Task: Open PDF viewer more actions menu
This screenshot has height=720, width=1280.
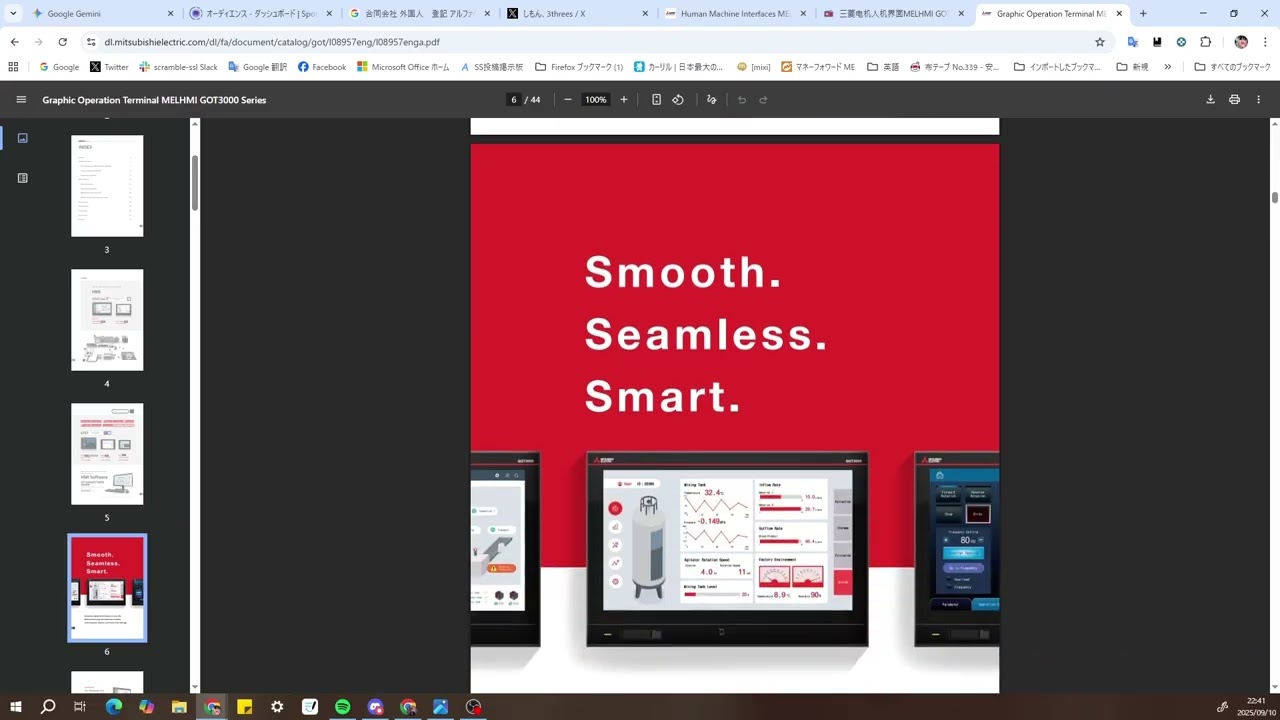Action: click(1258, 100)
